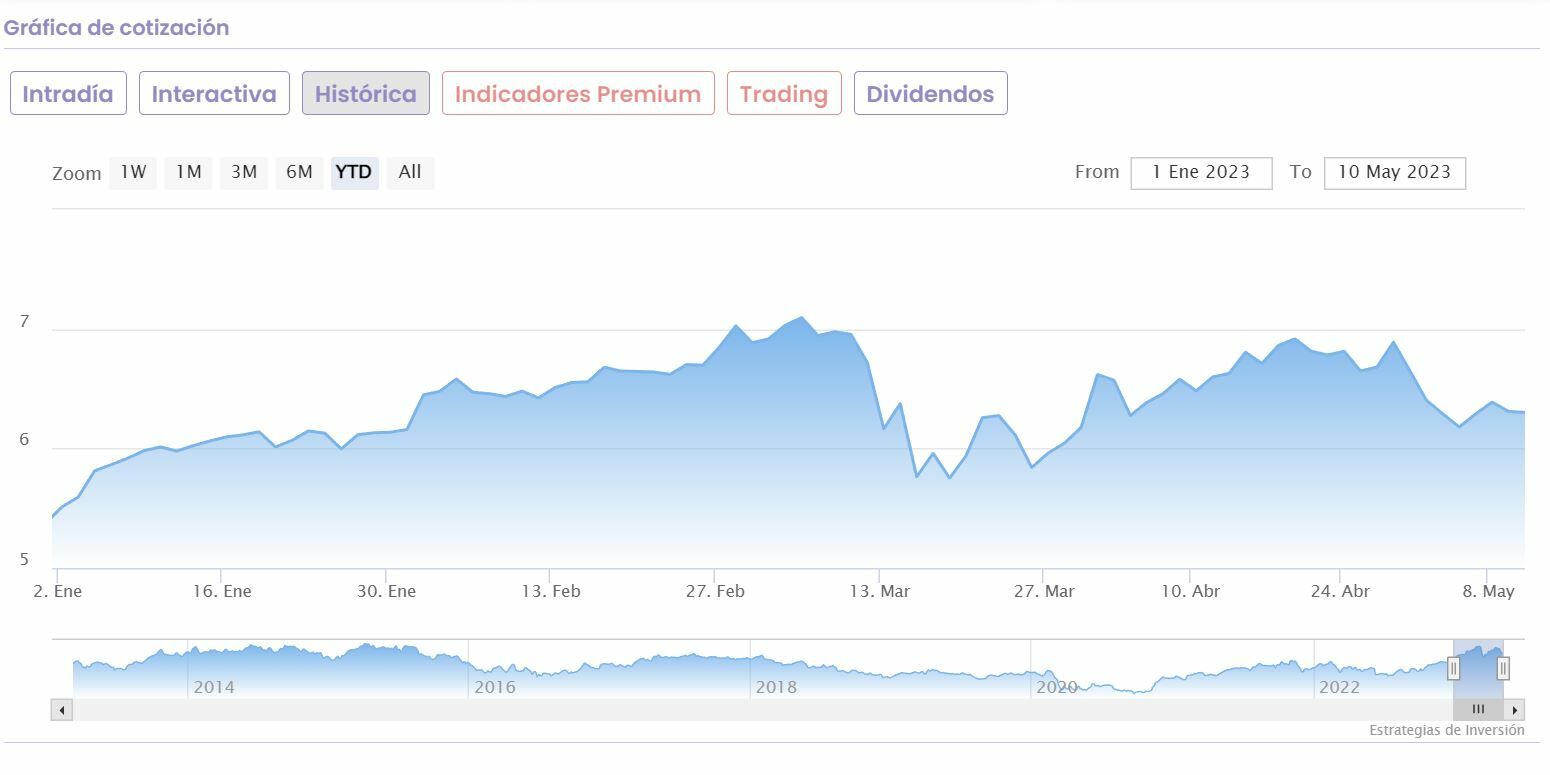This screenshot has height=775, width=1550.
Task: Select the 3M zoom option
Action: click(244, 172)
